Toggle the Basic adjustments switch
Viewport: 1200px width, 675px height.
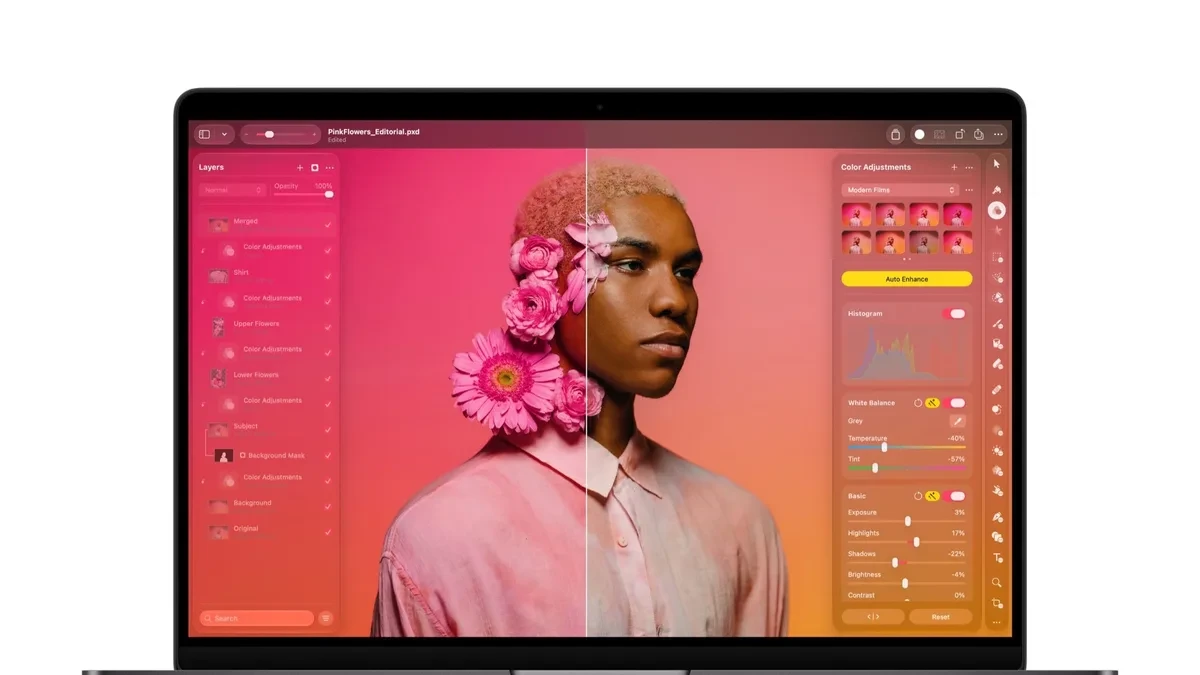coord(956,496)
